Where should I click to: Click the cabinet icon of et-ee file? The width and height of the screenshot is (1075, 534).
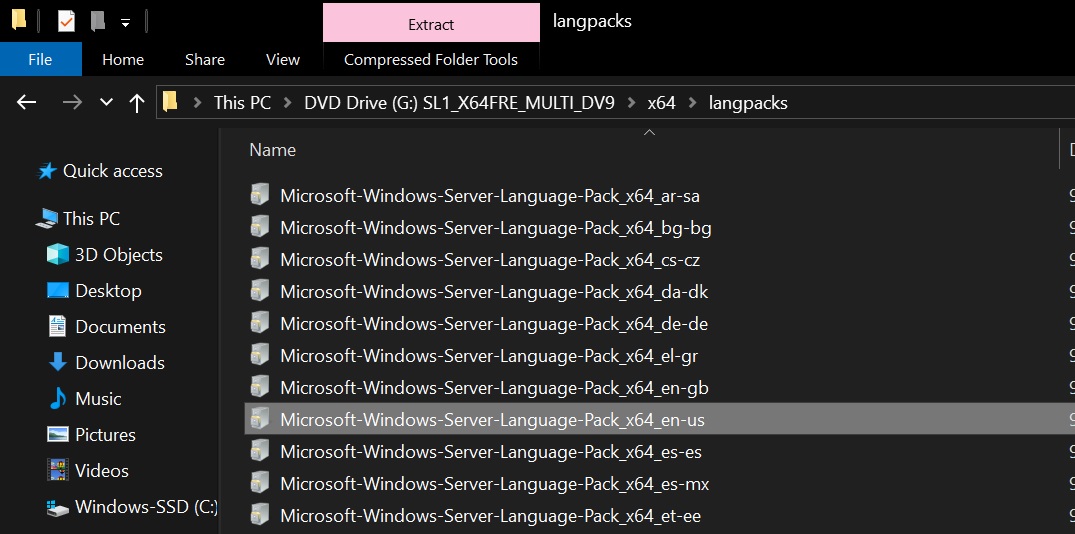[x=260, y=514]
